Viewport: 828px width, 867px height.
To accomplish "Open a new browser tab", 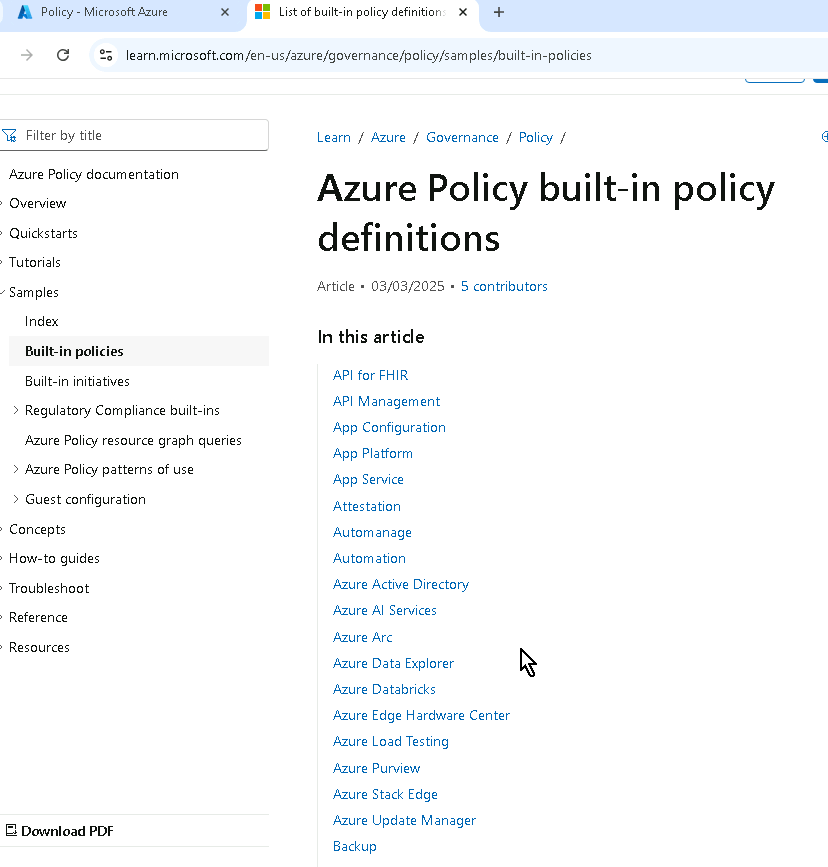I will click(498, 12).
